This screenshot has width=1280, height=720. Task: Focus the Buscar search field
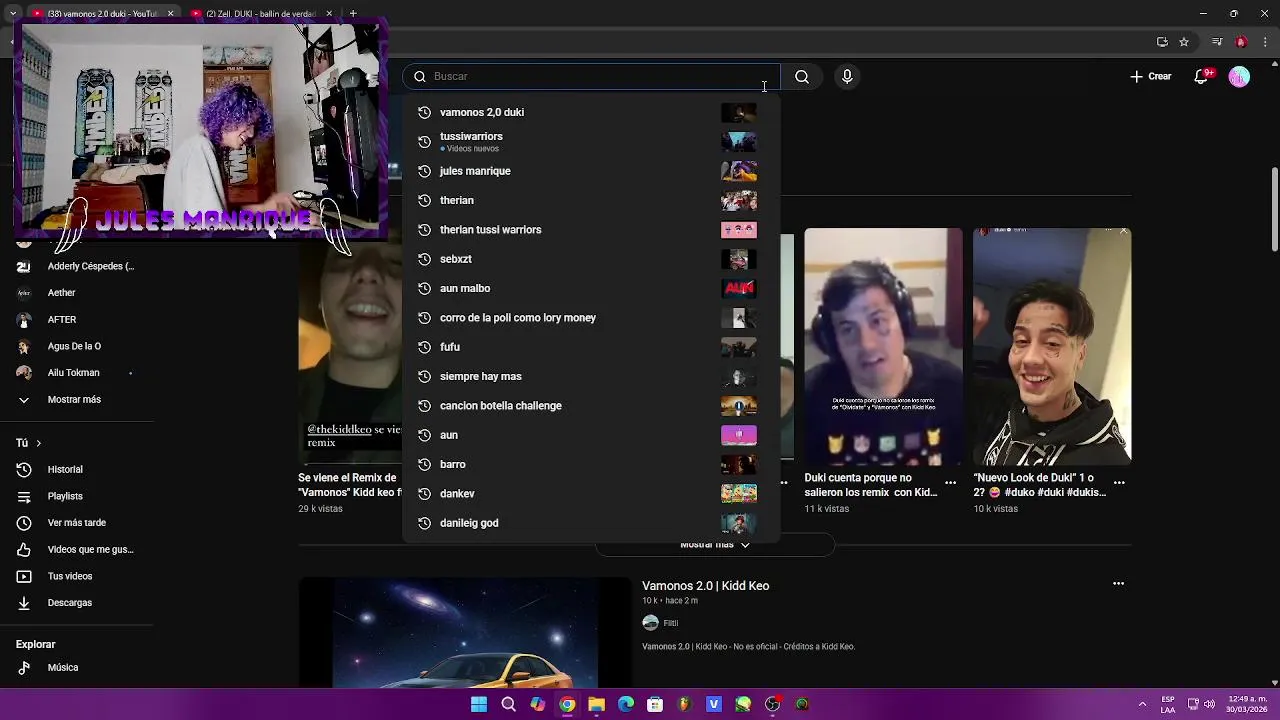(x=591, y=76)
